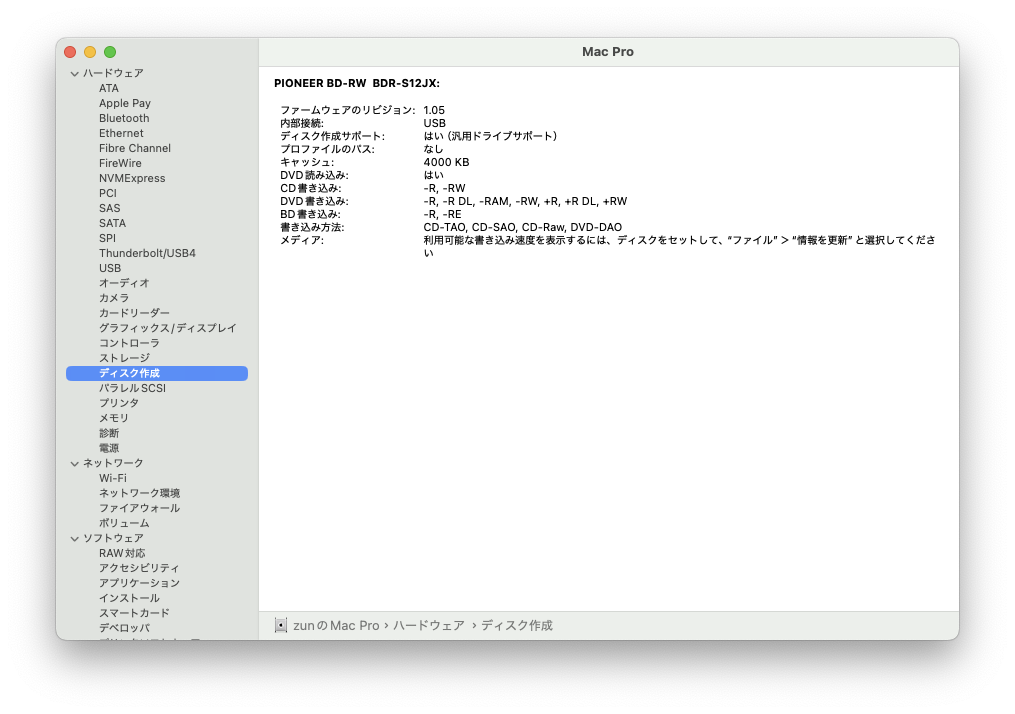Select グラフィックス/ディスプレイ in sidebar
Image resolution: width=1015 pixels, height=714 pixels.
[x=167, y=328]
